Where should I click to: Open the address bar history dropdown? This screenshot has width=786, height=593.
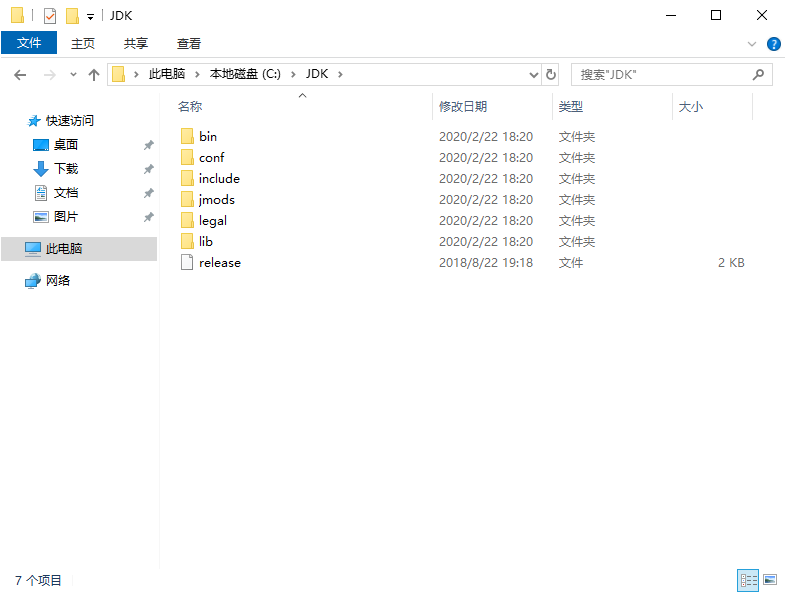pos(534,75)
